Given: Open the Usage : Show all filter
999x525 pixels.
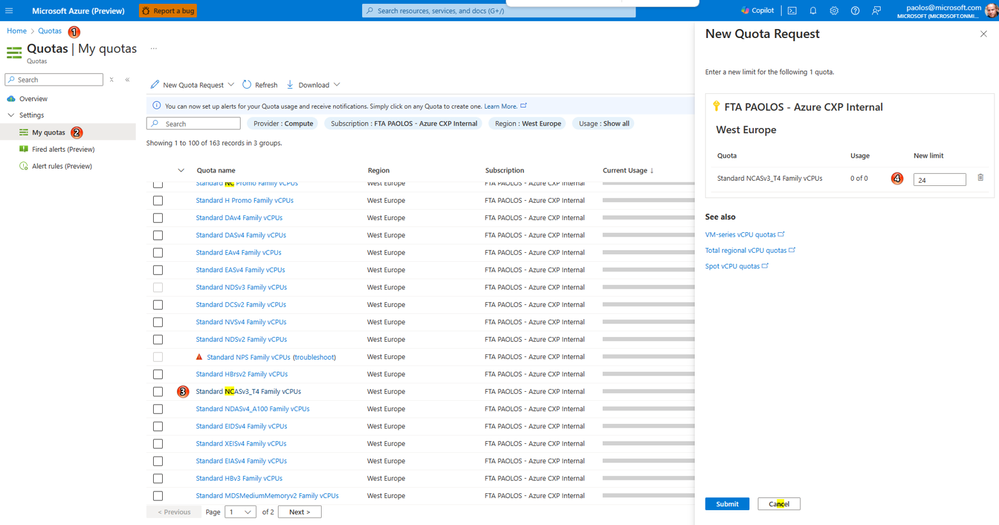Looking at the screenshot, I should coord(604,124).
